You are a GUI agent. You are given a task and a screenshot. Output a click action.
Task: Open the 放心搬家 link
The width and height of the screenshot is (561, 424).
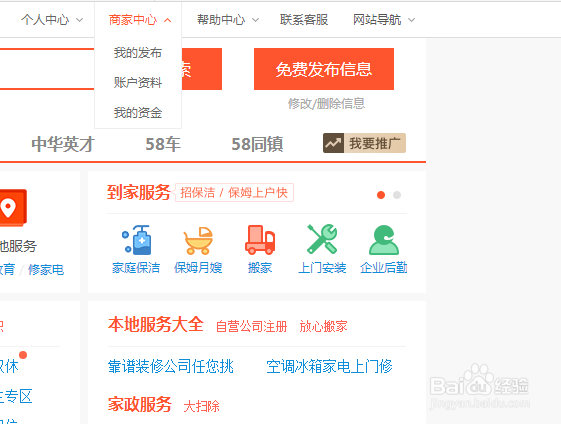tap(323, 326)
